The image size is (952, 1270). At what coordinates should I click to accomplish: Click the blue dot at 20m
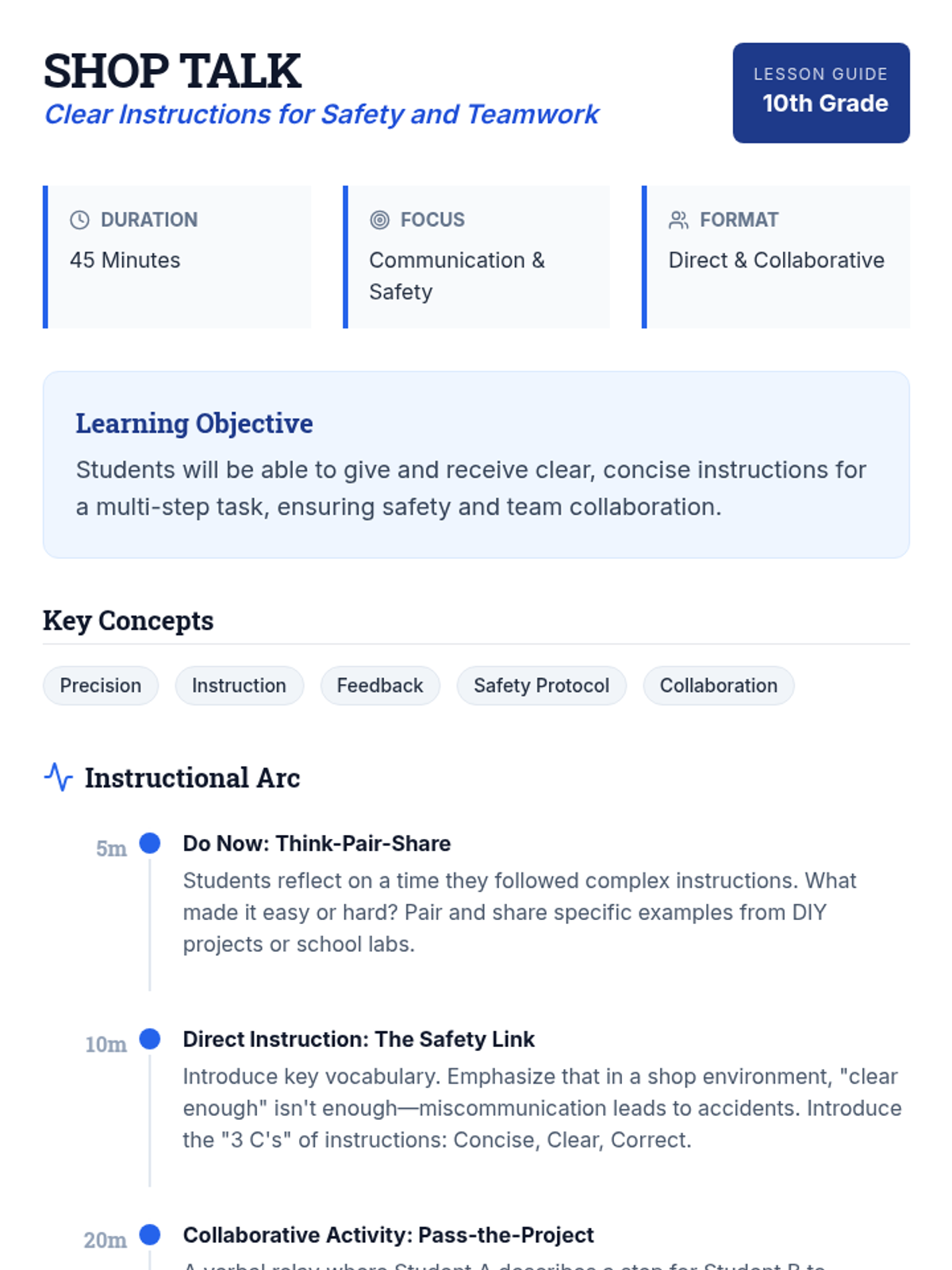click(150, 1235)
